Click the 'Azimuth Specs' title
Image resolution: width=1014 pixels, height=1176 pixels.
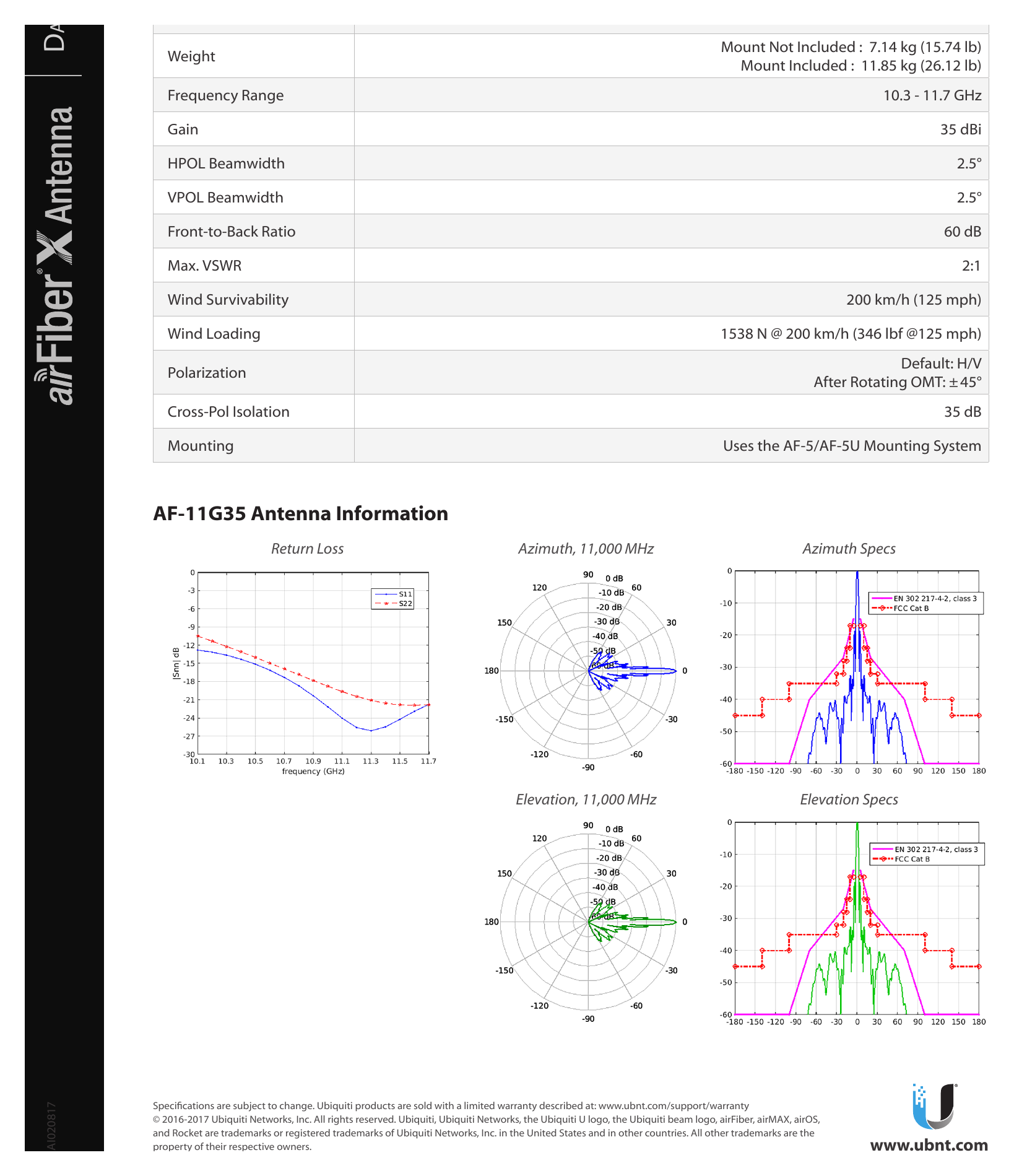point(849,549)
